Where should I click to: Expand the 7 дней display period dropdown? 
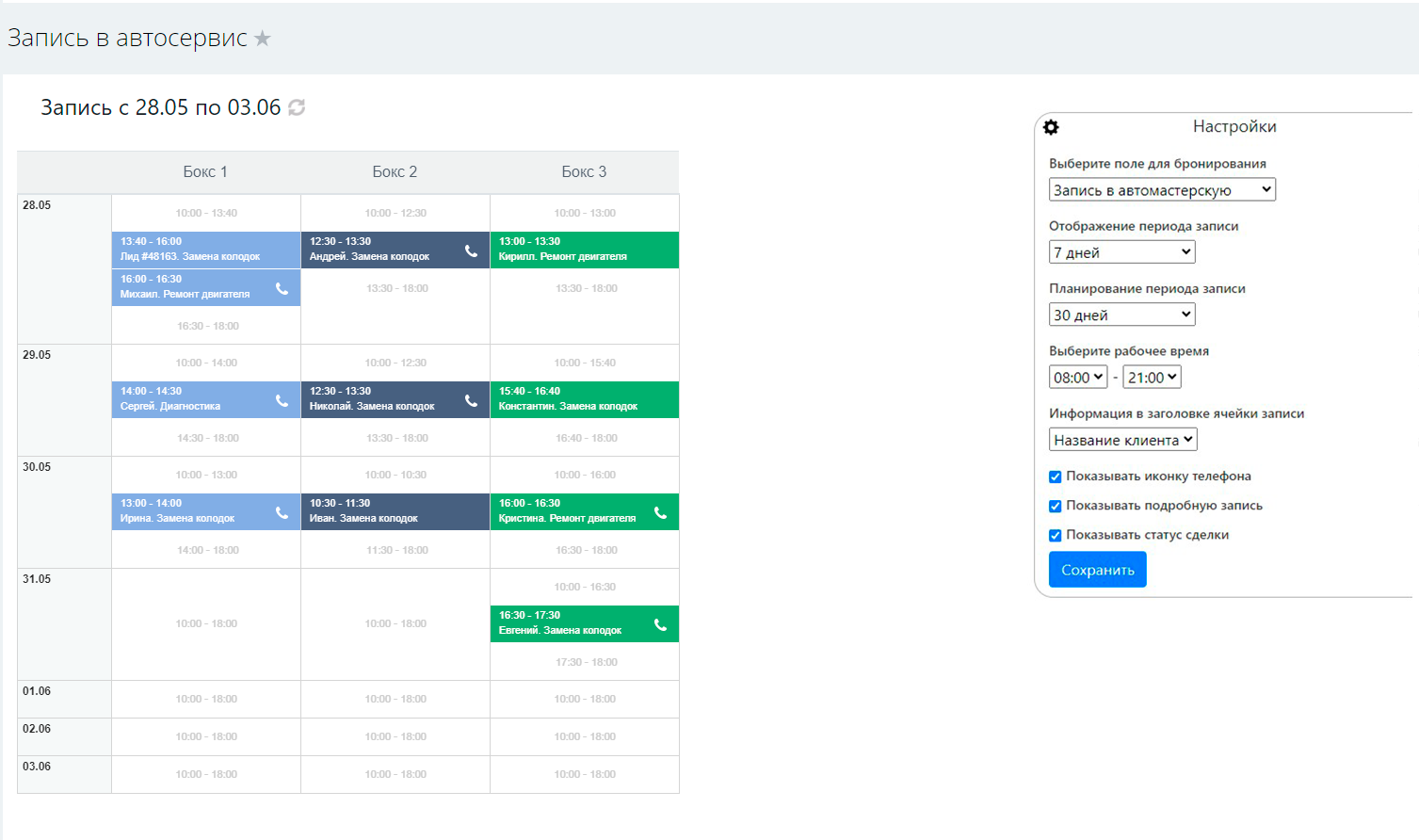pos(1121,252)
